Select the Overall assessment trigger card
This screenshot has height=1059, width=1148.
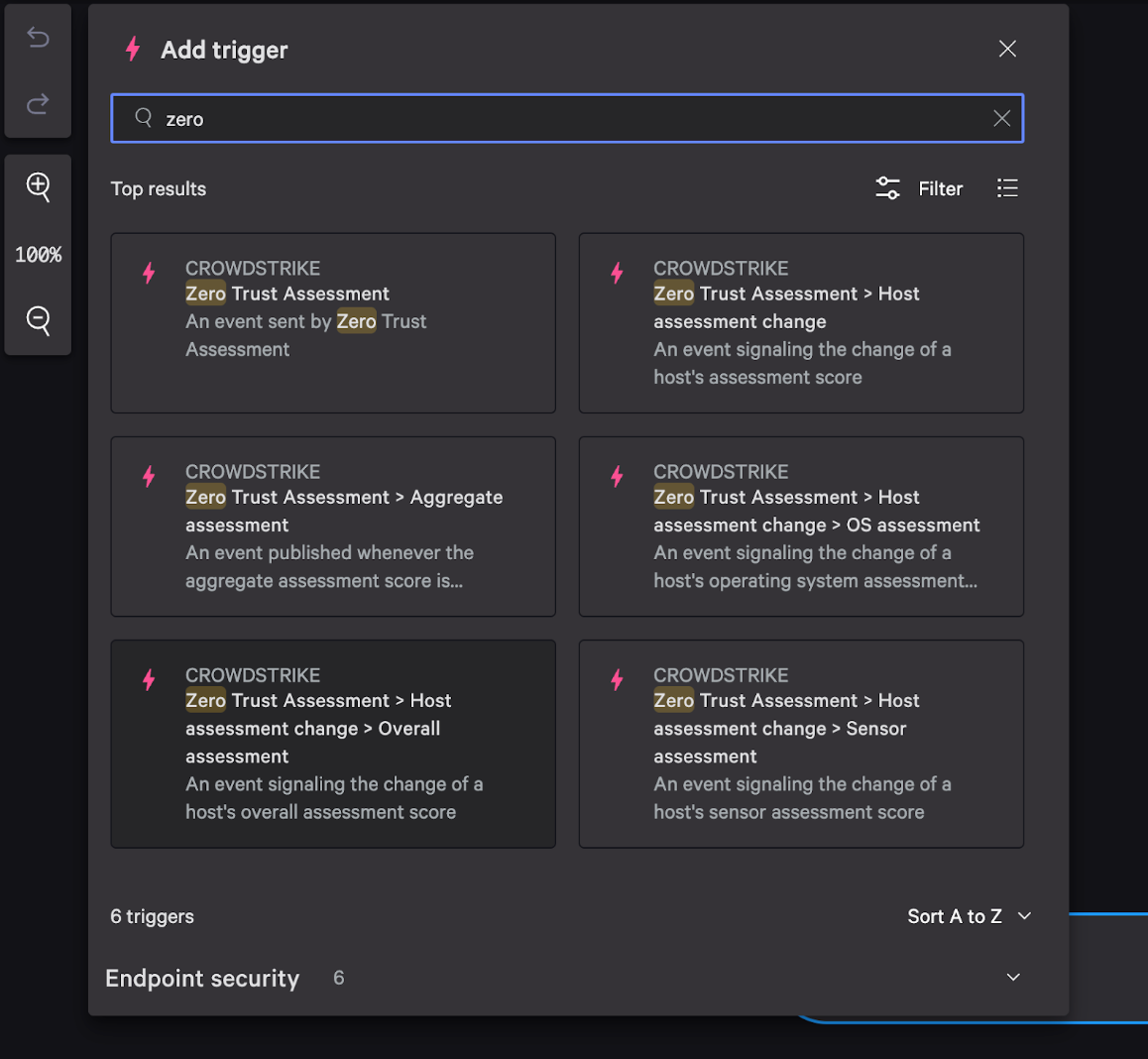pos(333,744)
